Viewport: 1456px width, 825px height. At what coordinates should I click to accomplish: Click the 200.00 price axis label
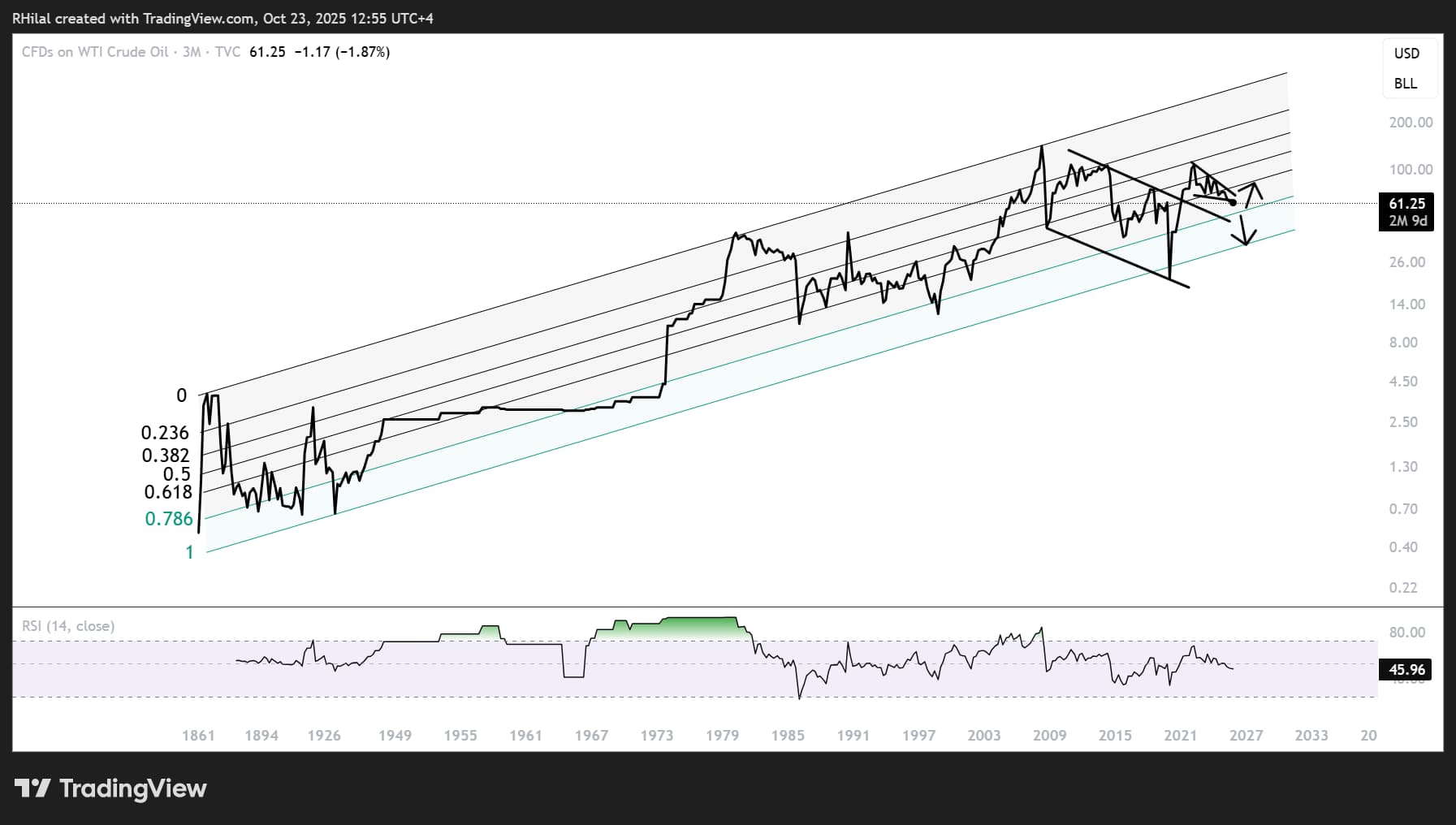pos(1411,123)
